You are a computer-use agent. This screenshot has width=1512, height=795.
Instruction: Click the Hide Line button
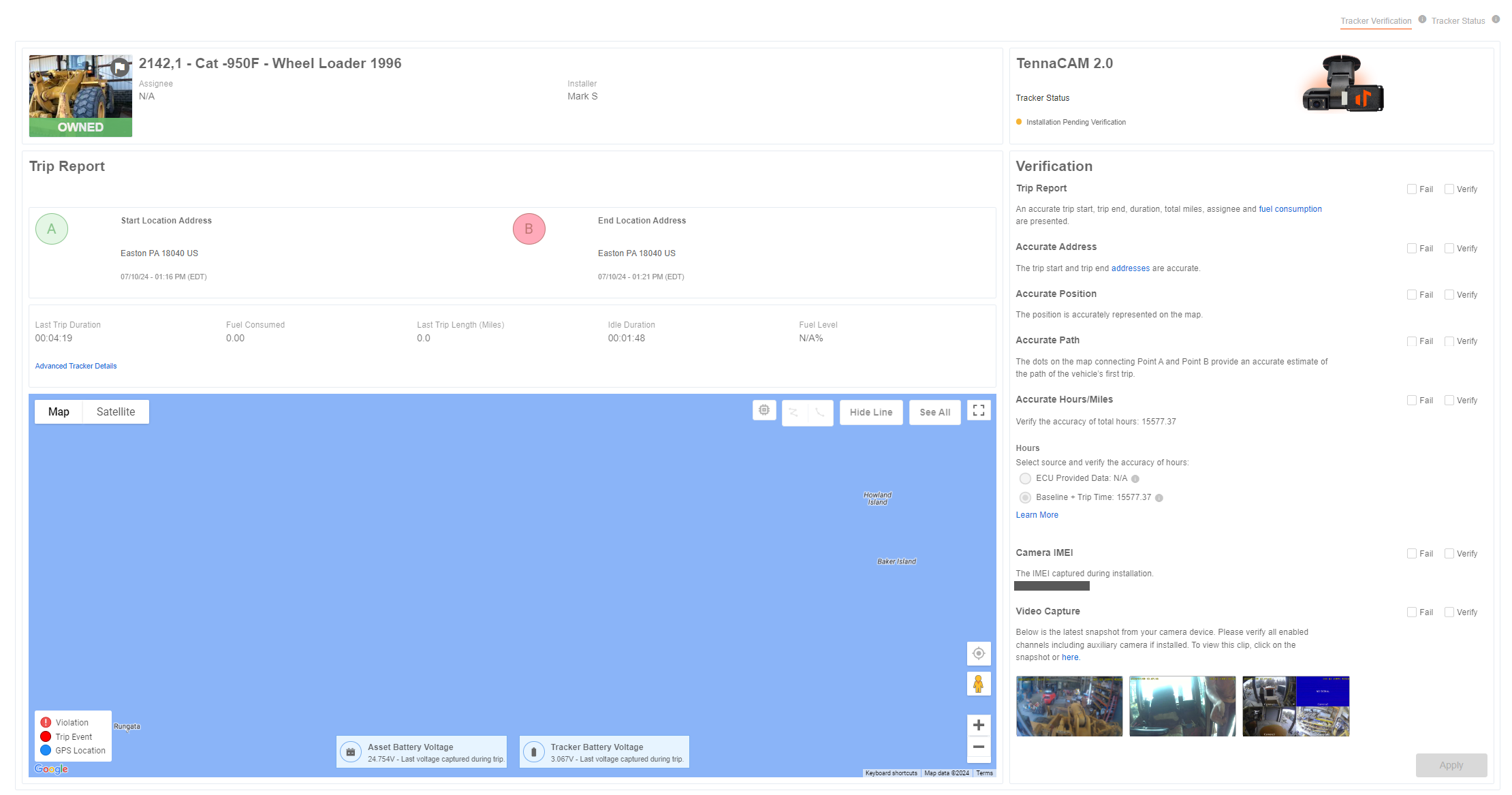[871, 412]
